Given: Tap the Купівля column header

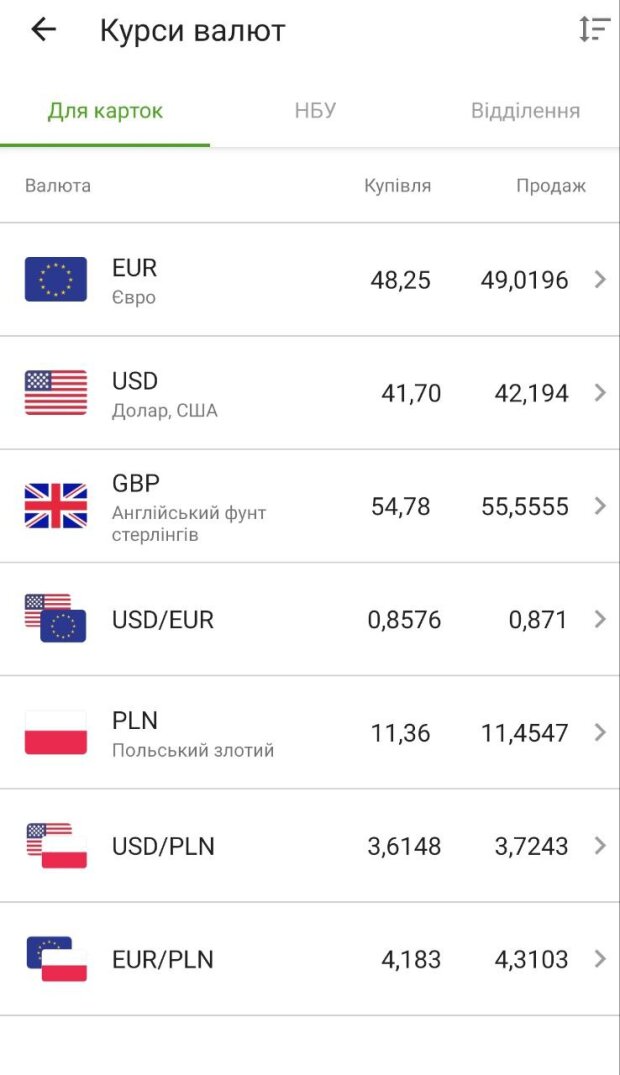Looking at the screenshot, I should point(397,186).
